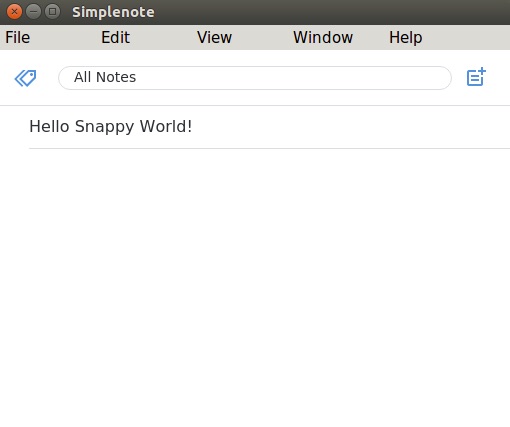Open the Window menu
This screenshot has width=510, height=427.
(323, 37)
